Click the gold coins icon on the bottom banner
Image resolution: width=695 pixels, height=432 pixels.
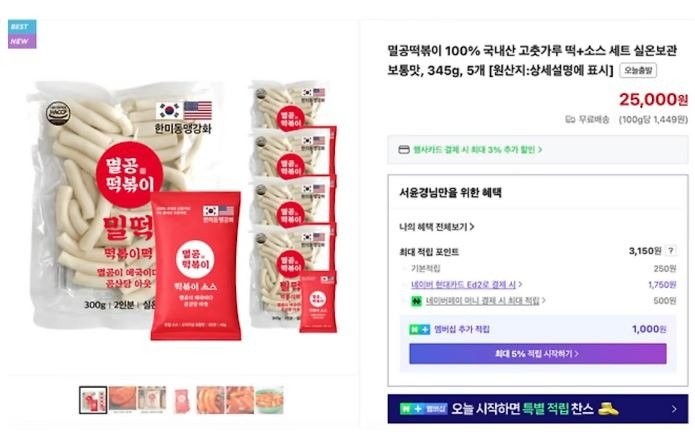608,409
